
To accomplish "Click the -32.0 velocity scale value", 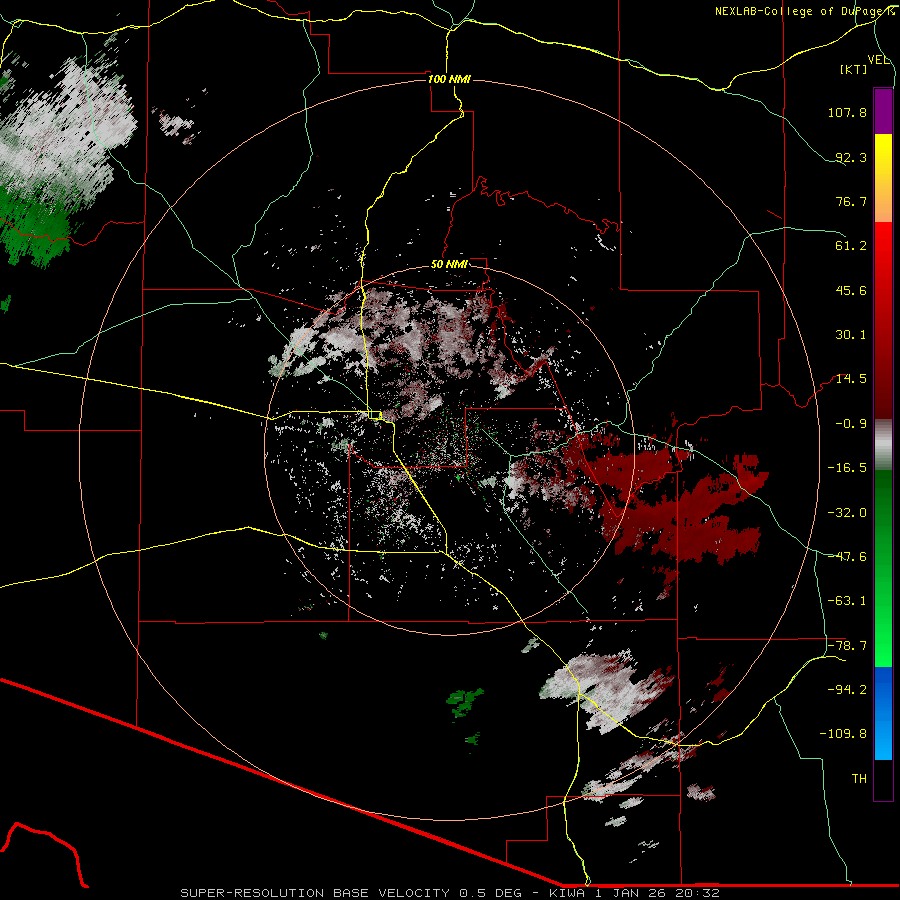I will pos(847,513).
